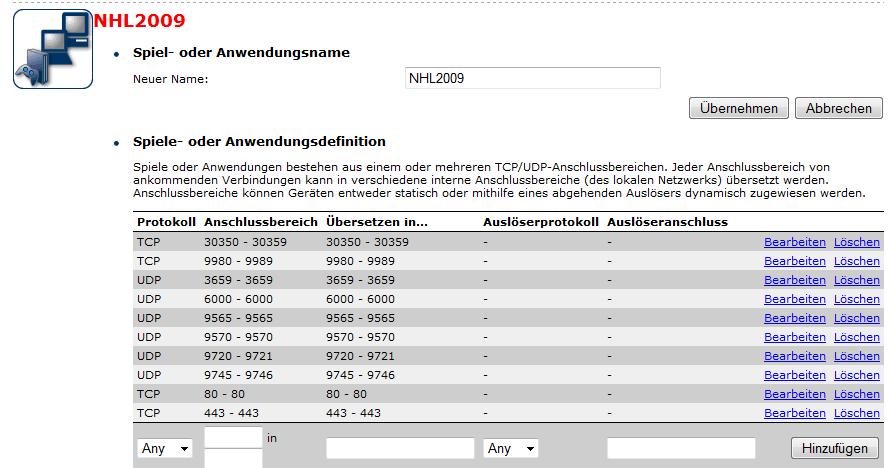Click Löschen for TCP 9980 - 9989
The height and width of the screenshot is (468, 895).
pos(857,261)
